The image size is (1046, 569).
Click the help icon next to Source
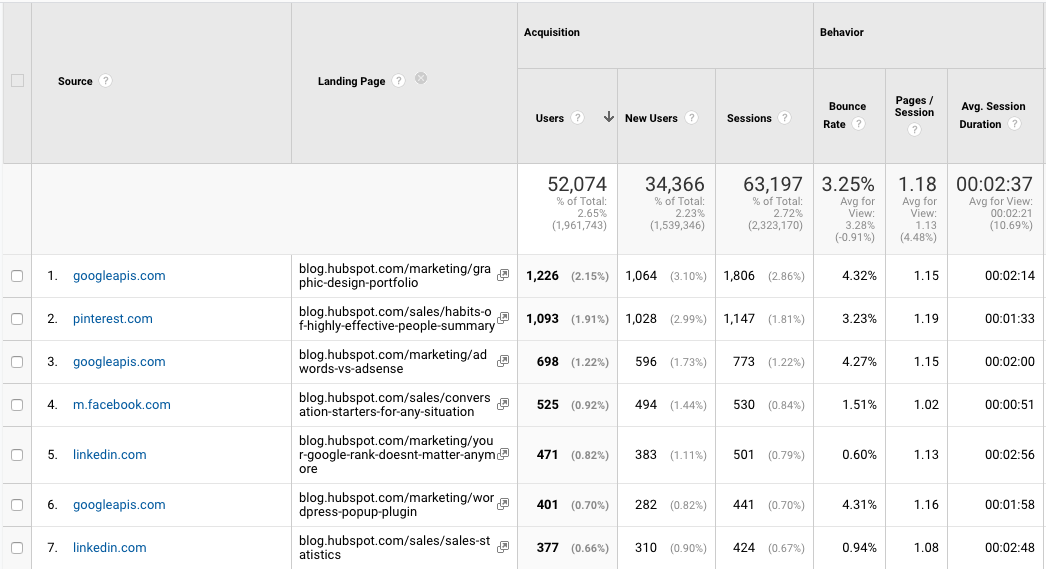106,81
